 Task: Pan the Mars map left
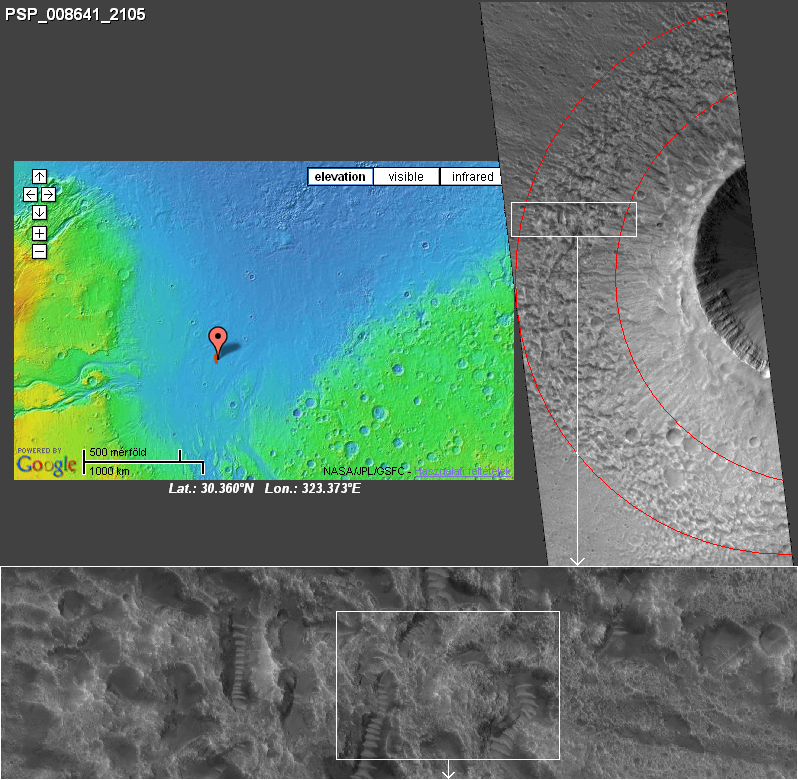30,194
